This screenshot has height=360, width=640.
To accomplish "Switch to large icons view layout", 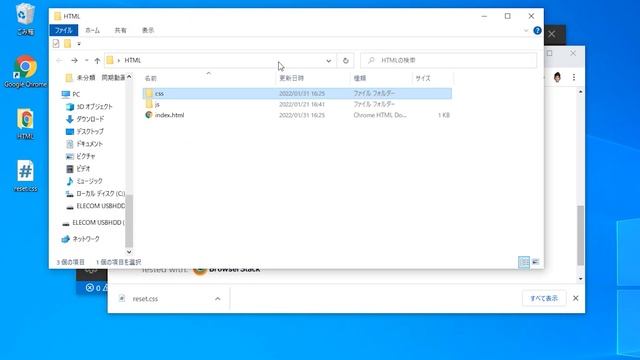I will click(x=536, y=262).
